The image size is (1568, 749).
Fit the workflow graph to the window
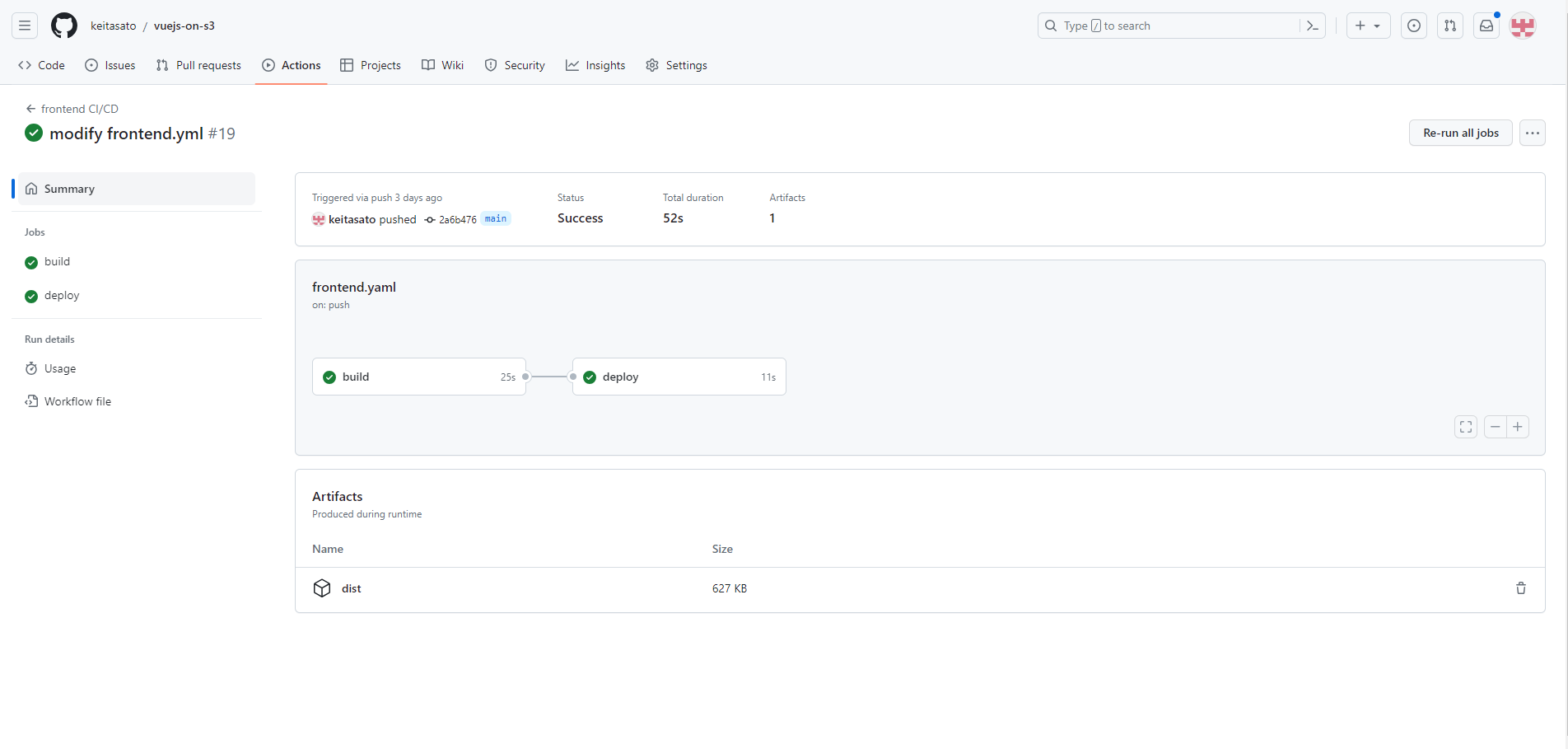click(x=1466, y=427)
